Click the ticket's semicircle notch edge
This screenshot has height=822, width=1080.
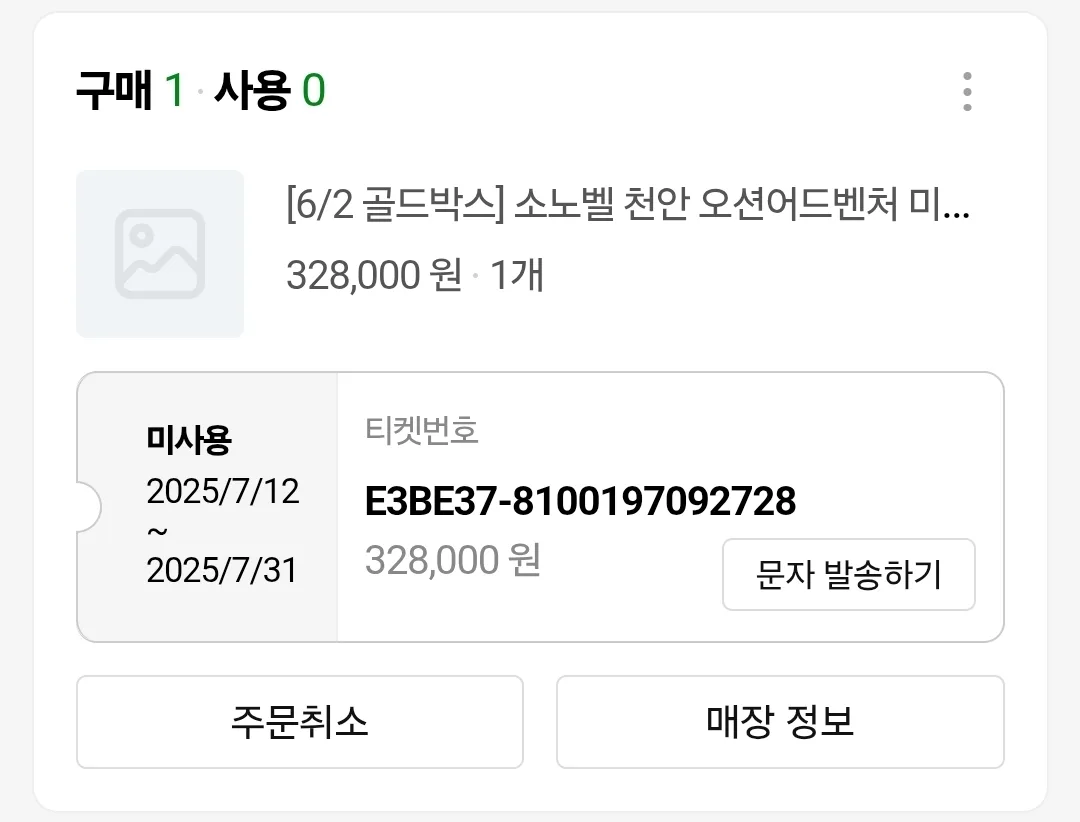coord(90,507)
